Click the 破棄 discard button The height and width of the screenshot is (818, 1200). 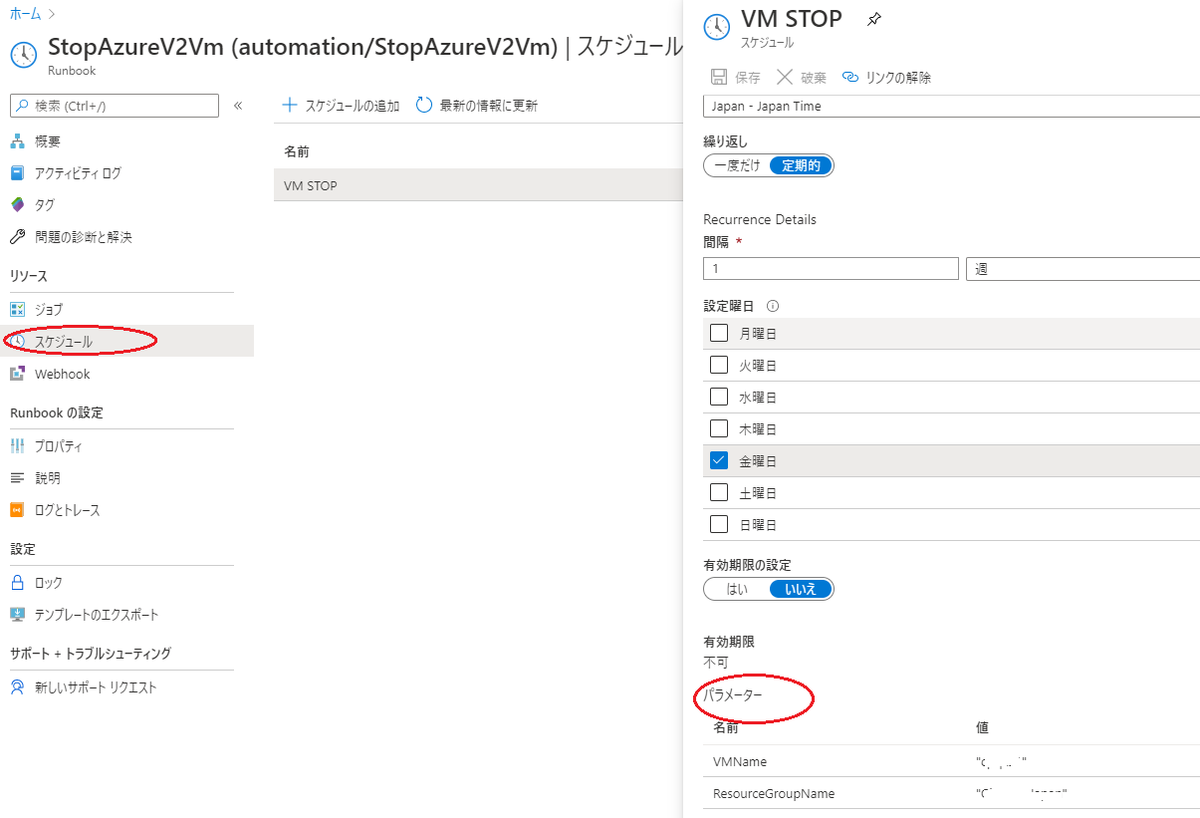click(802, 77)
